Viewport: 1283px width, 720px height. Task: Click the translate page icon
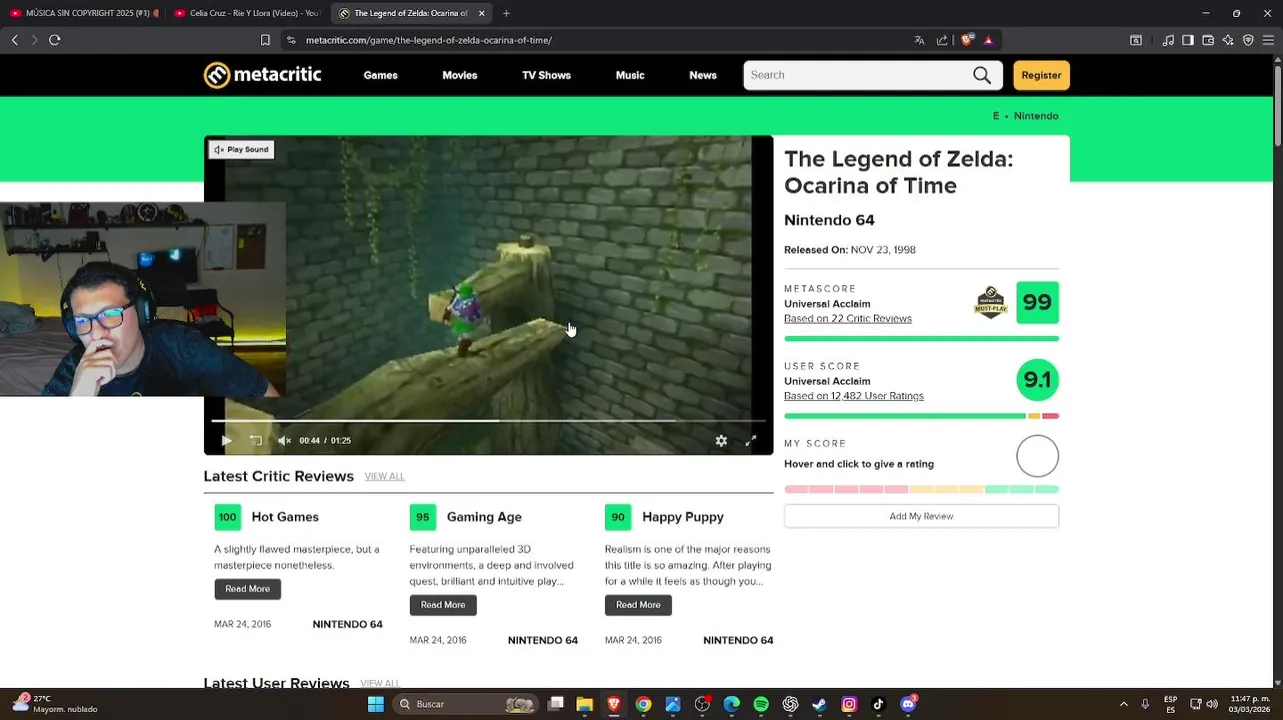point(919,40)
